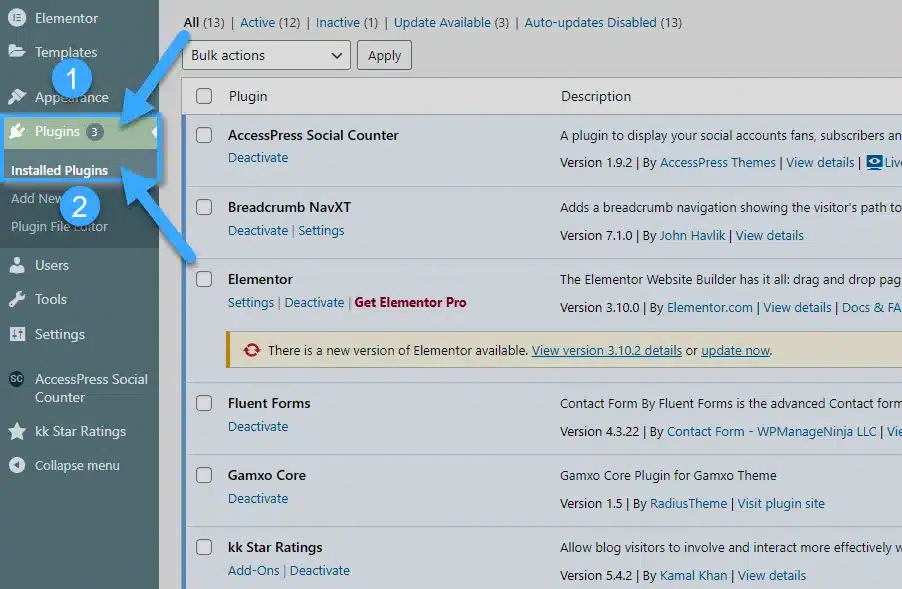Open Elementor plugin Settings link
This screenshot has height=589, width=902.
251,303
